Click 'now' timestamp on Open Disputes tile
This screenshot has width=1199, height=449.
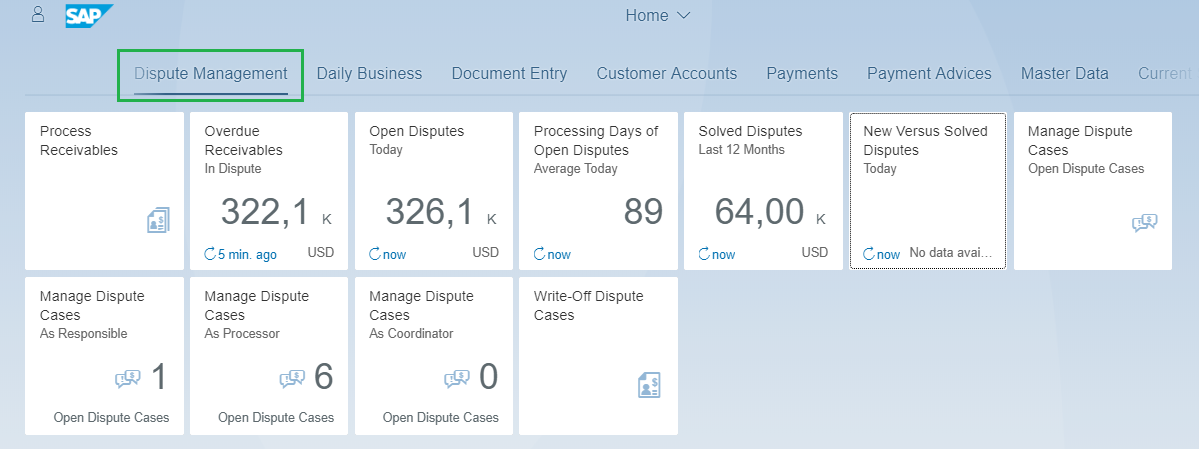pyautogui.click(x=395, y=254)
